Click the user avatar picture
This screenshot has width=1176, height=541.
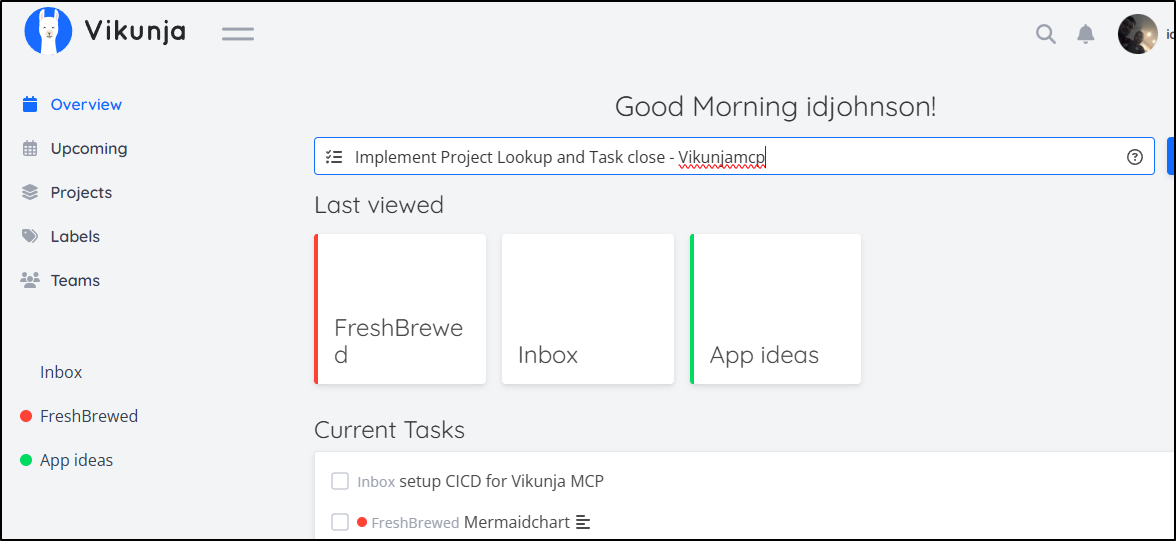[1137, 34]
